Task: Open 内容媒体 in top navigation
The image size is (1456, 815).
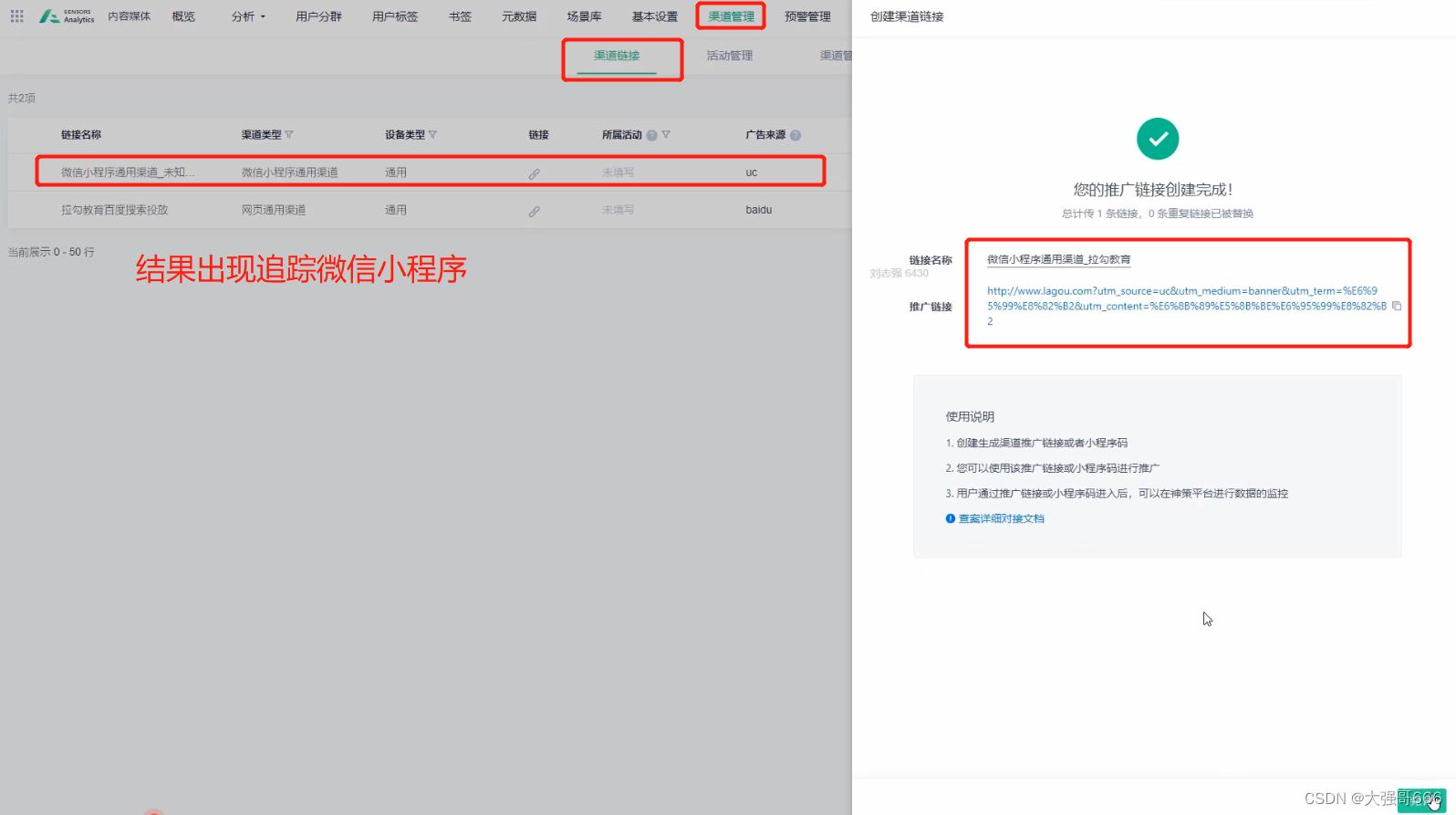Action: (x=130, y=16)
